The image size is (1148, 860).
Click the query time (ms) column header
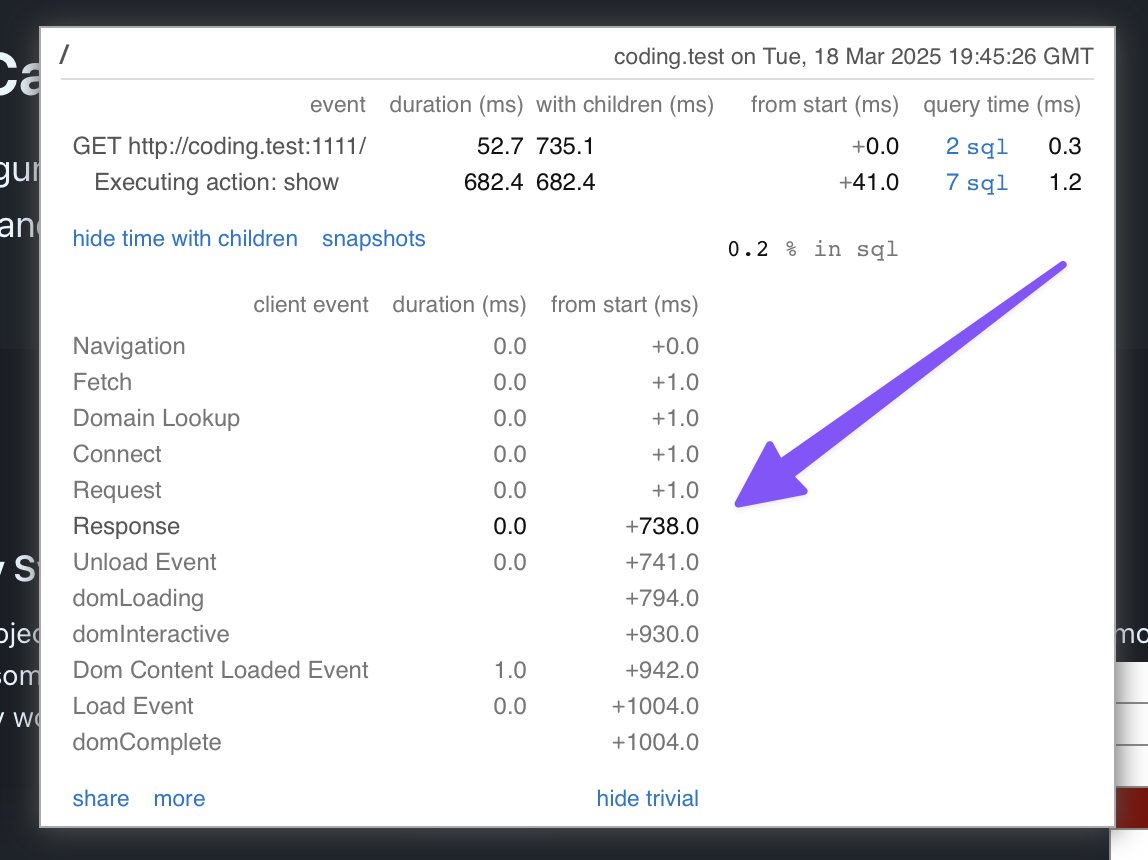1002,105
